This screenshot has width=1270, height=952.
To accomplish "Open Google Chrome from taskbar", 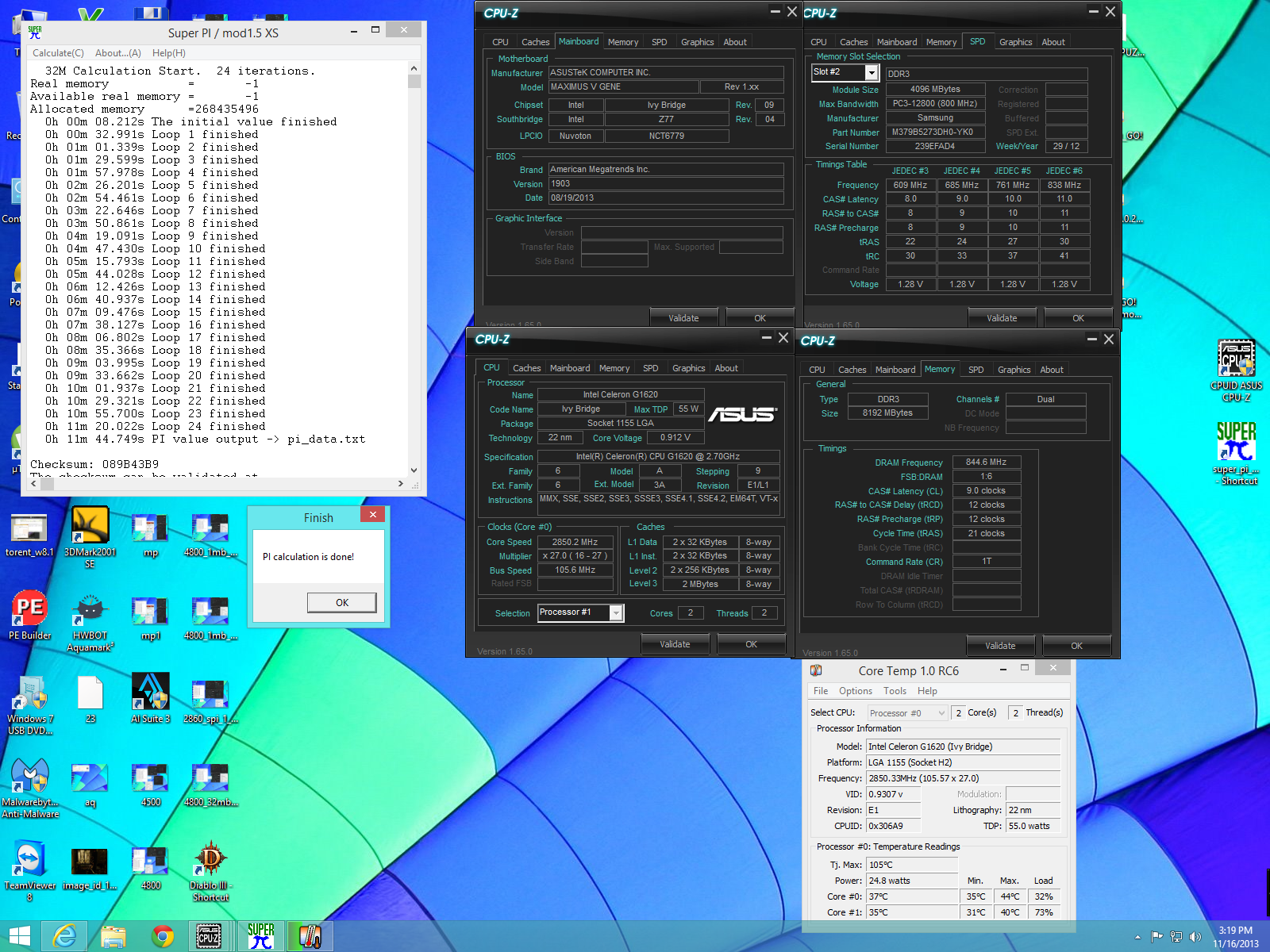I will 163,936.
